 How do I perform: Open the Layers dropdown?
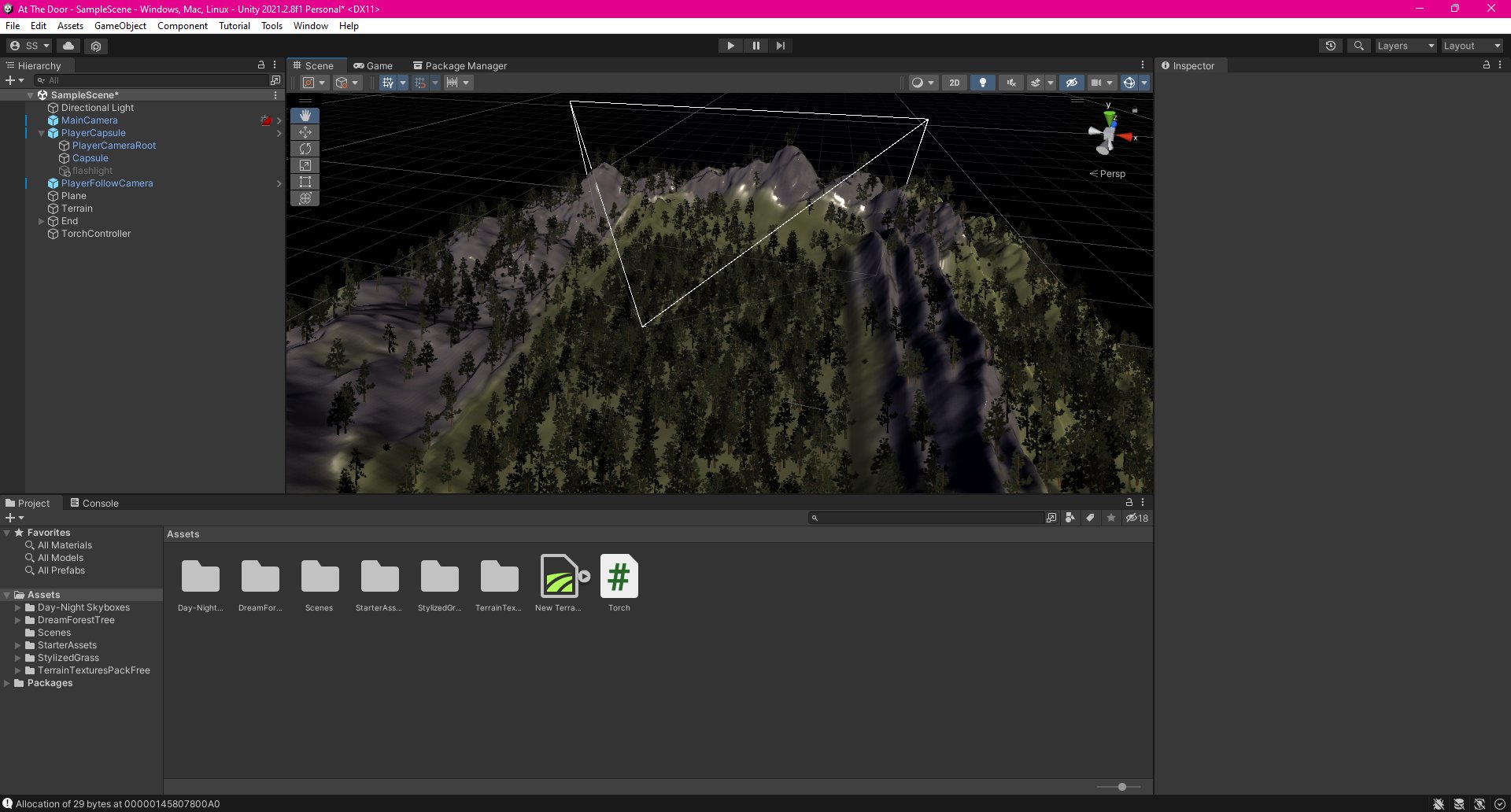coord(1406,46)
